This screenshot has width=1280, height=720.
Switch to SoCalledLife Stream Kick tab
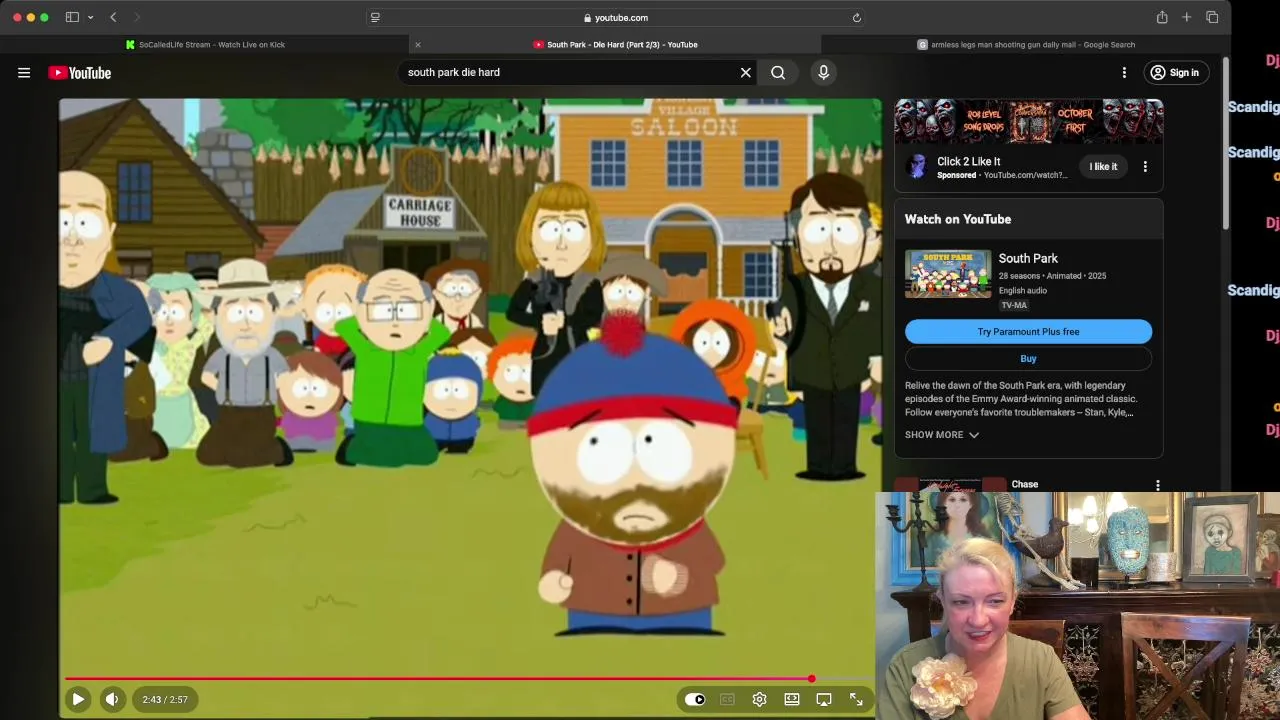[205, 44]
